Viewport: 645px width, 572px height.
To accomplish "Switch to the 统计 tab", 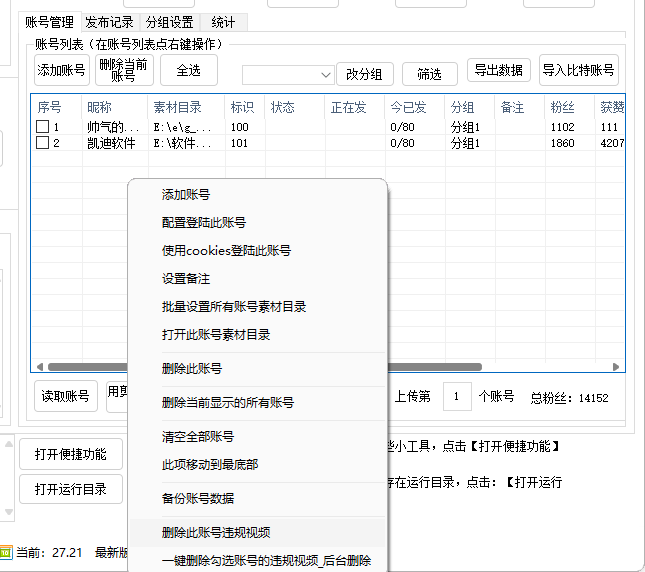I will [x=223, y=22].
